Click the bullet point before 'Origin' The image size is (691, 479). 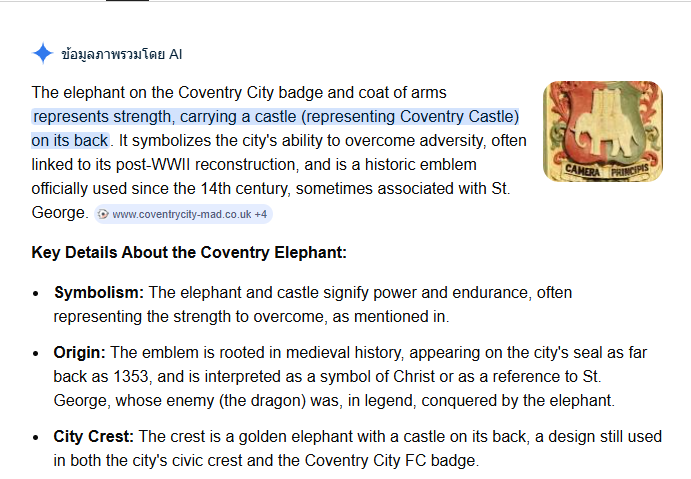[37, 354]
